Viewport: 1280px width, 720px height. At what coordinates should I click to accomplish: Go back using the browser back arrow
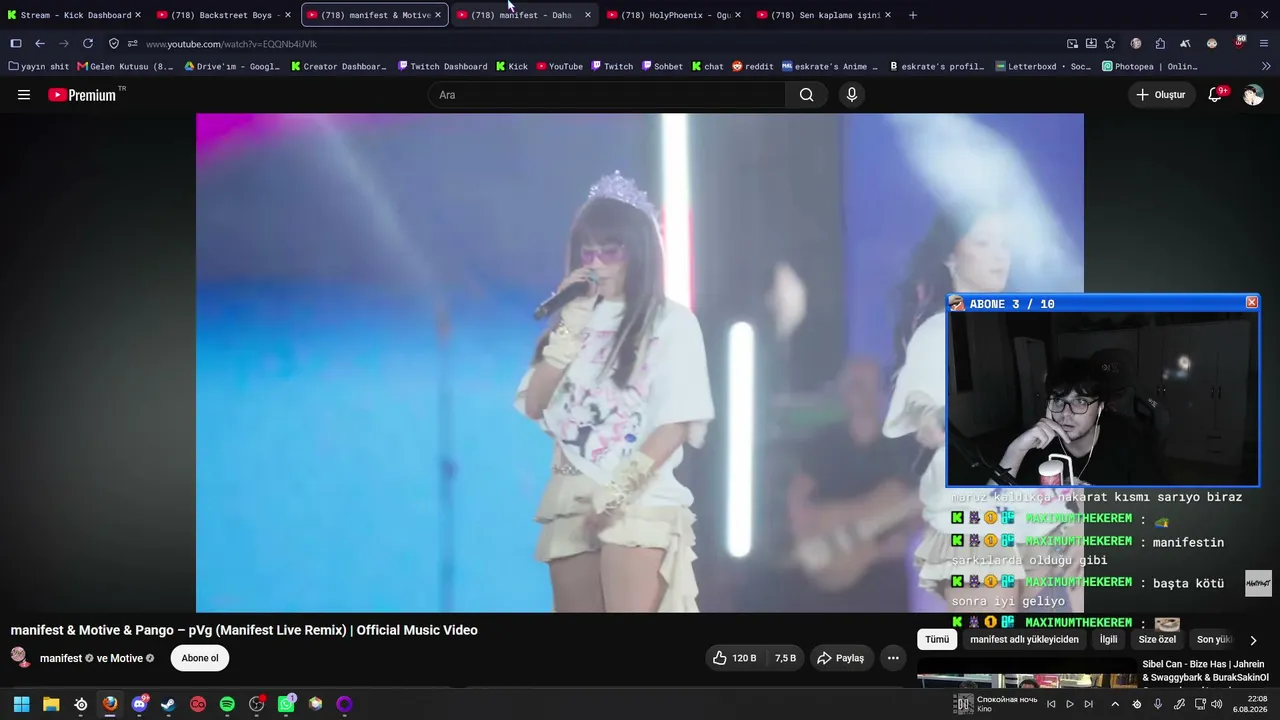pyautogui.click(x=40, y=44)
